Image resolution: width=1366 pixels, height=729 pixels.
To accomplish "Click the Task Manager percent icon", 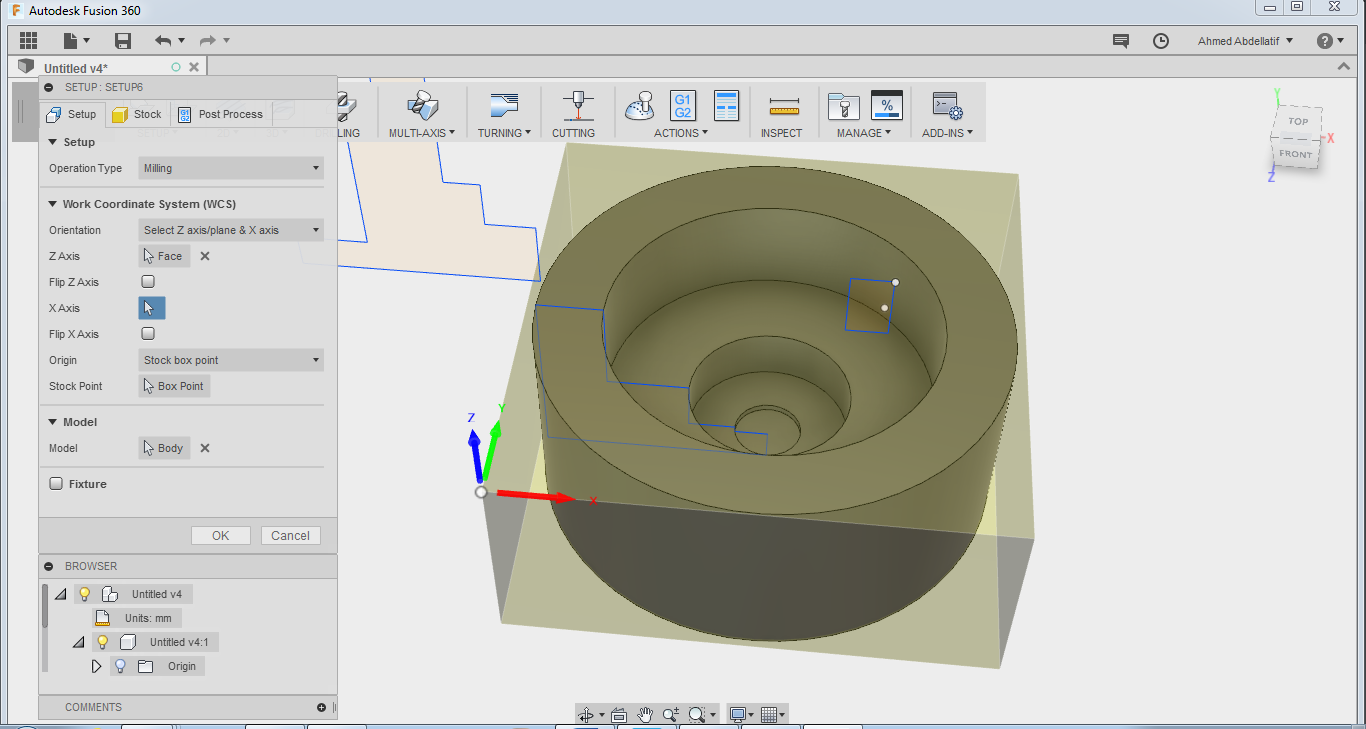I will coord(887,105).
